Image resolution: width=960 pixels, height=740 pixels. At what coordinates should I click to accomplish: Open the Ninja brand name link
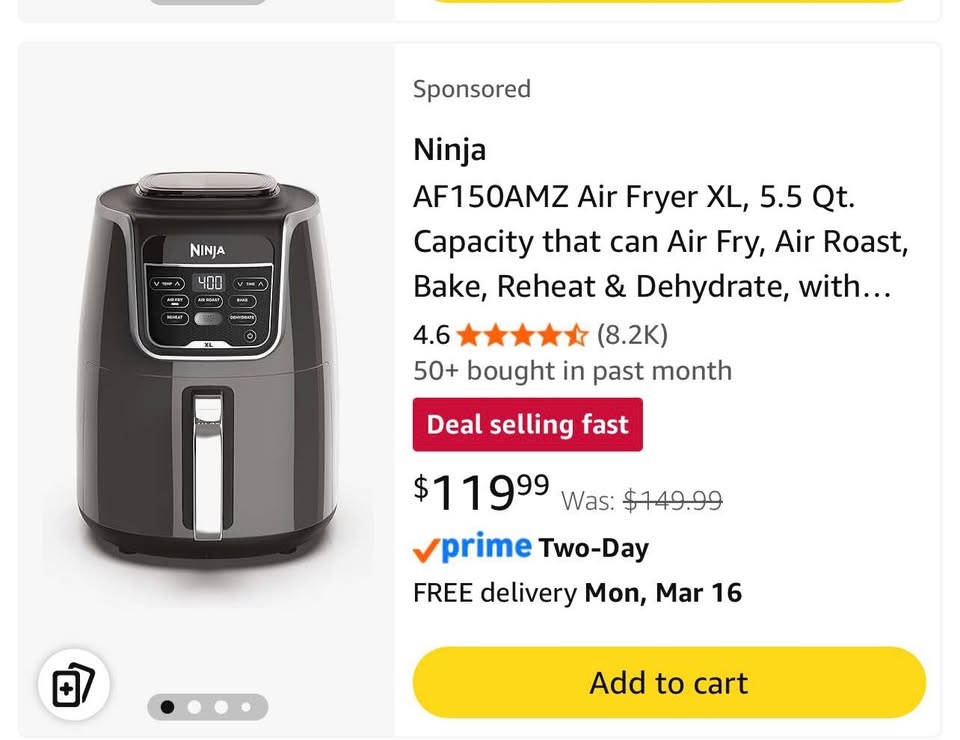point(450,150)
